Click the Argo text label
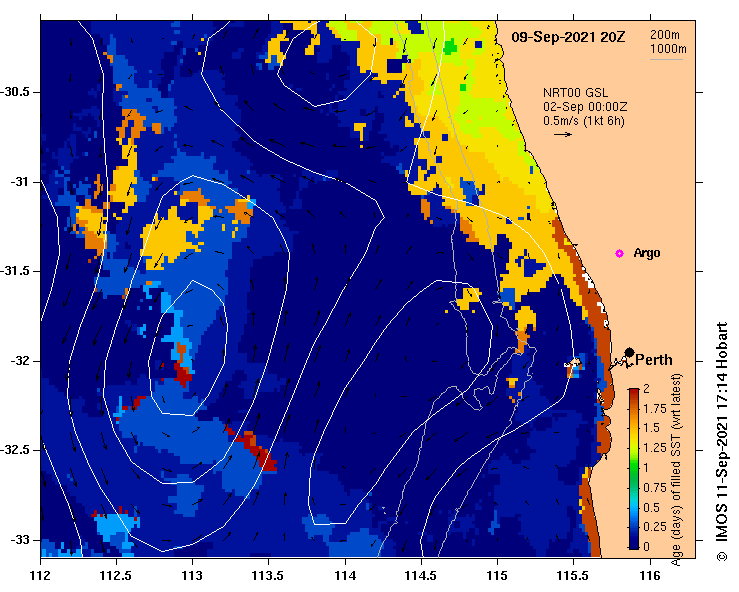This screenshot has height=592, width=739. point(647,253)
